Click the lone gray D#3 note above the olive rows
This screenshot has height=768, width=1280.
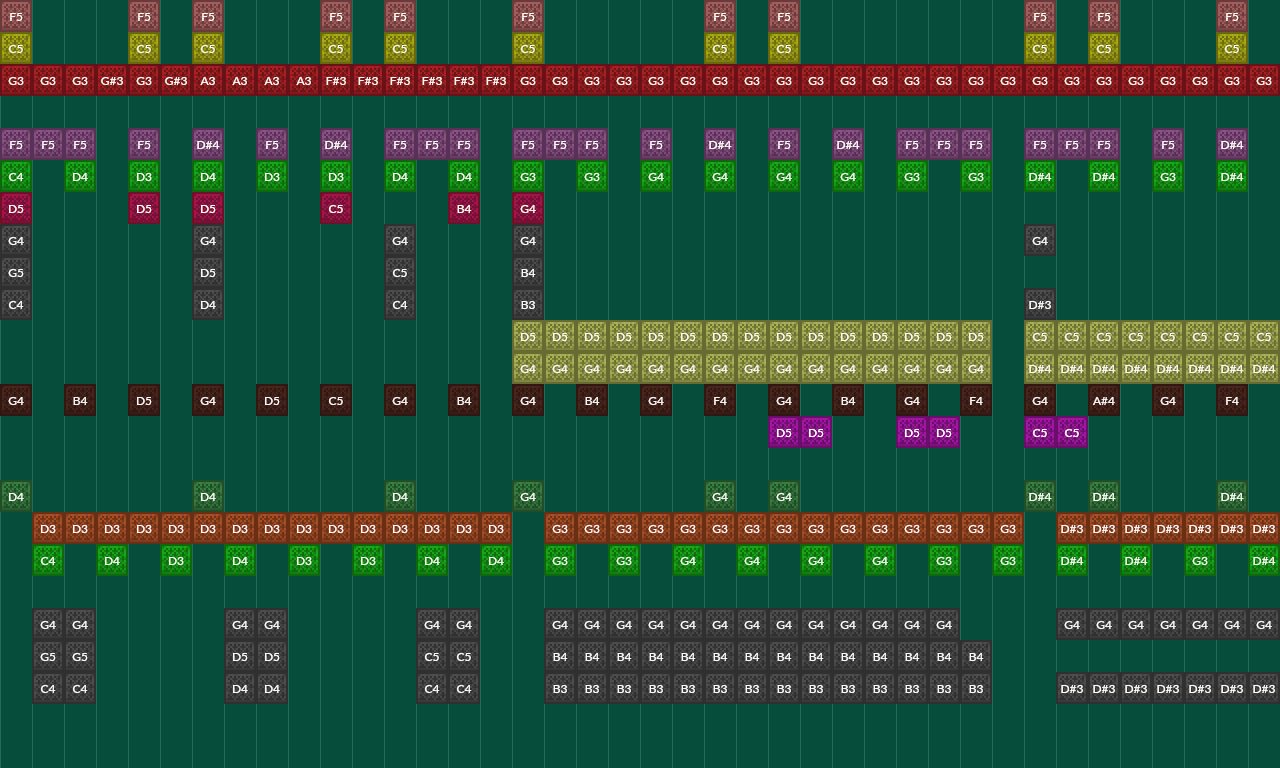pos(1040,305)
